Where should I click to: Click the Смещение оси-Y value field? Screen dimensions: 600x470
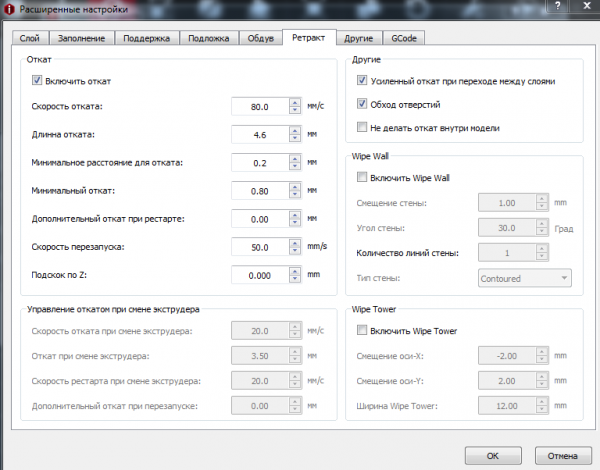pos(507,381)
